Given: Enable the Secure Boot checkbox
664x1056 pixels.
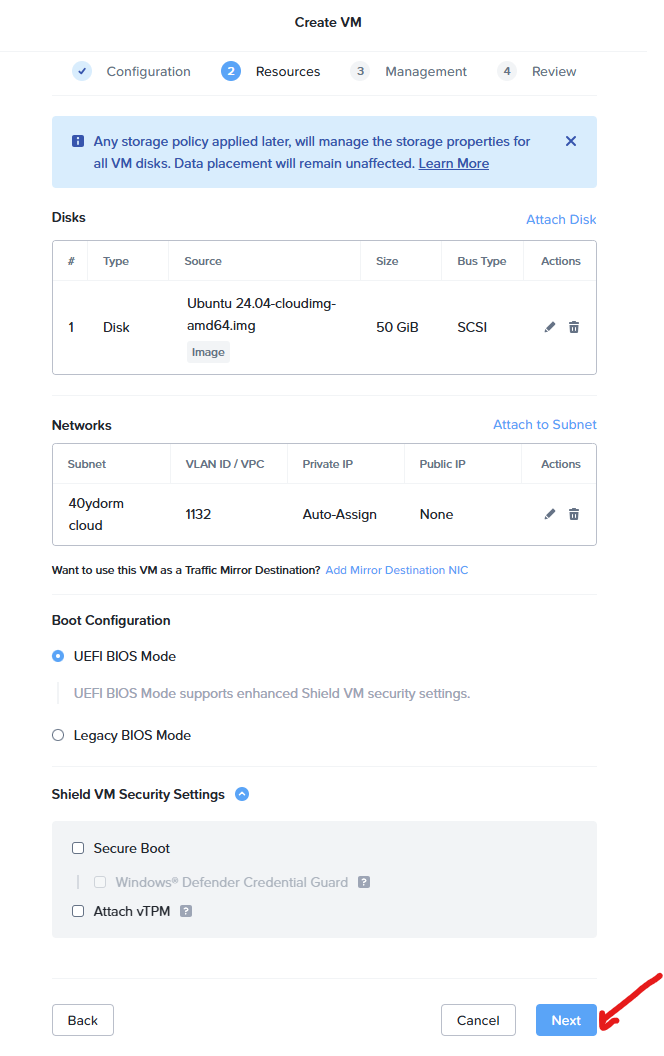Looking at the screenshot, I should coord(78,848).
